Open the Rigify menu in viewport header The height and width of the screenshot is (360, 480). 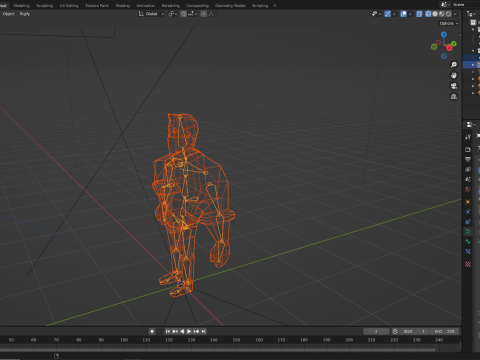25,14
